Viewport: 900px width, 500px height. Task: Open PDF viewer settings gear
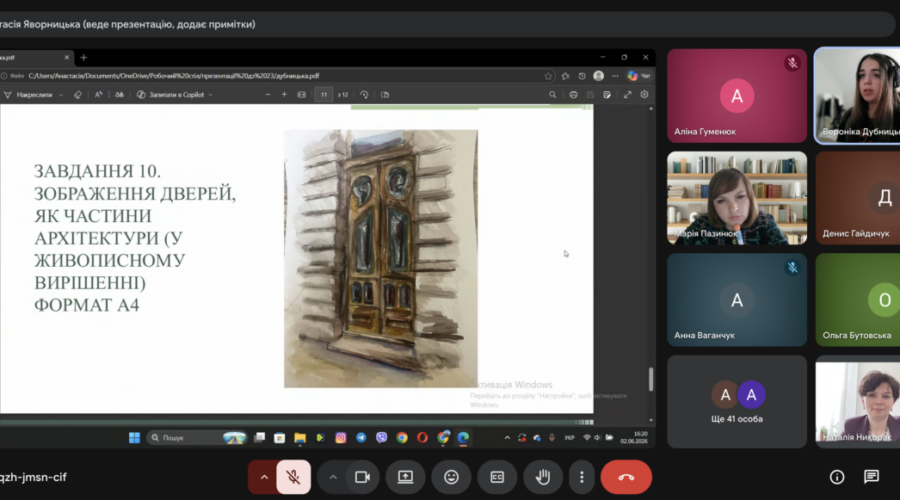tap(645, 95)
